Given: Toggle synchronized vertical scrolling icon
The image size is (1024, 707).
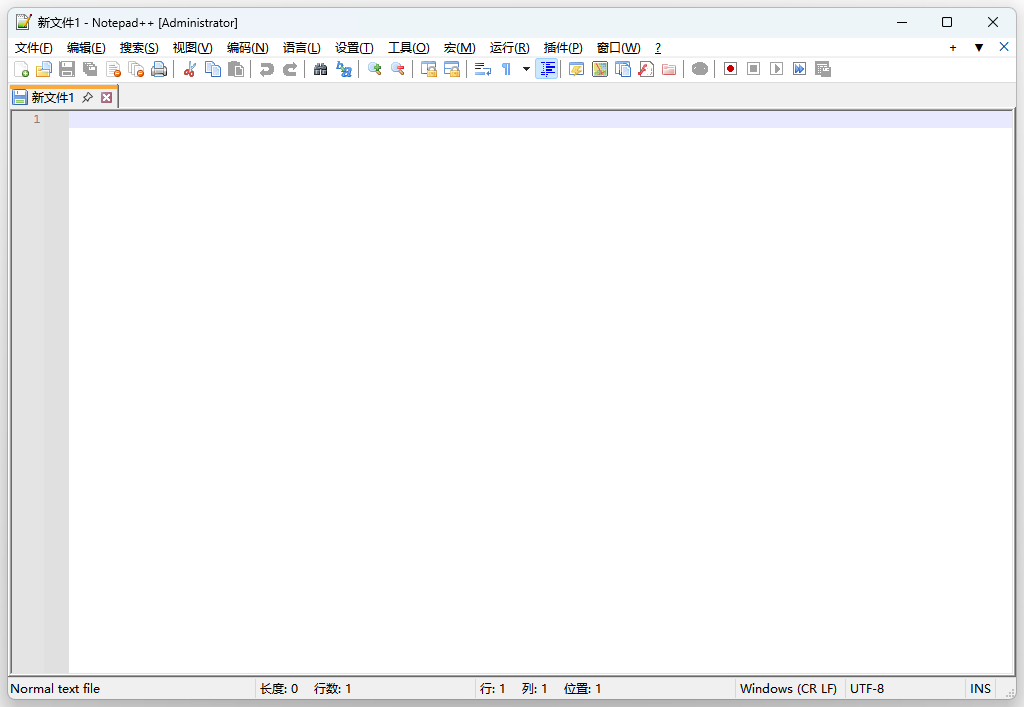Looking at the screenshot, I should [428, 69].
